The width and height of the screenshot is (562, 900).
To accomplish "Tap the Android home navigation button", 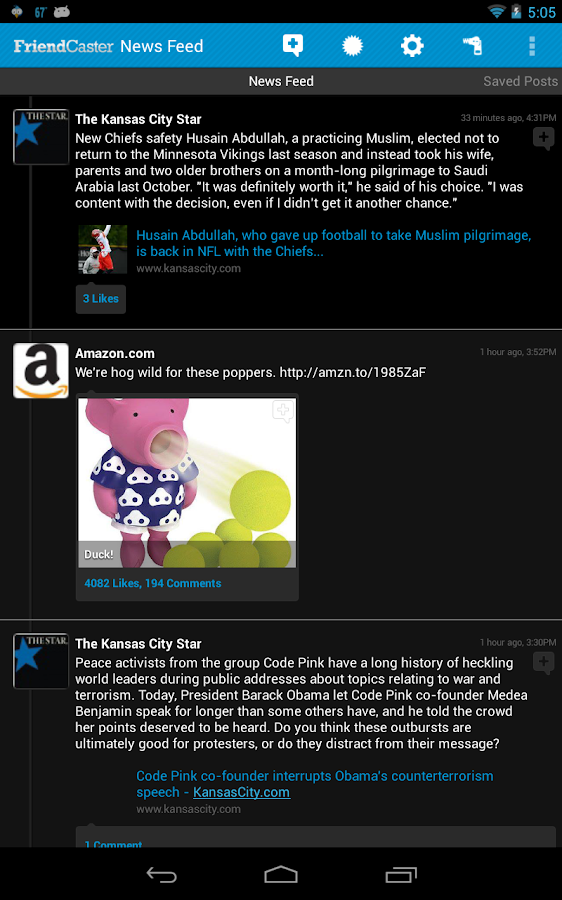I will click(x=281, y=874).
